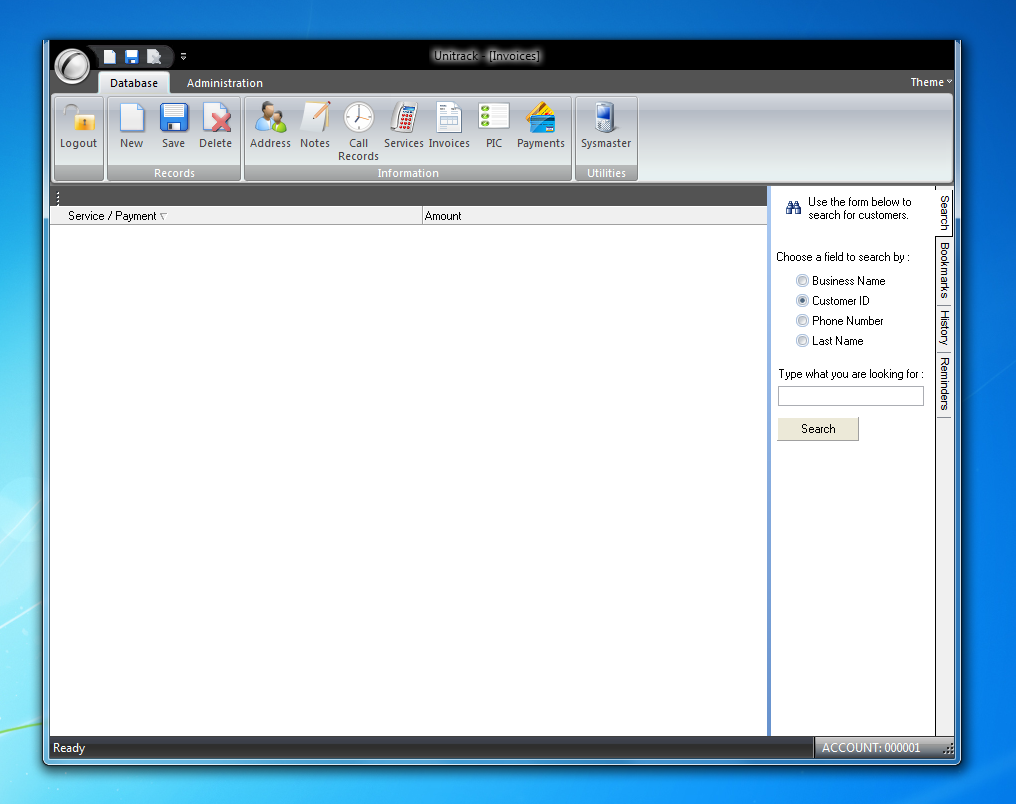
Task: Expand the quick access toolbar customize arrow
Action: [183, 57]
